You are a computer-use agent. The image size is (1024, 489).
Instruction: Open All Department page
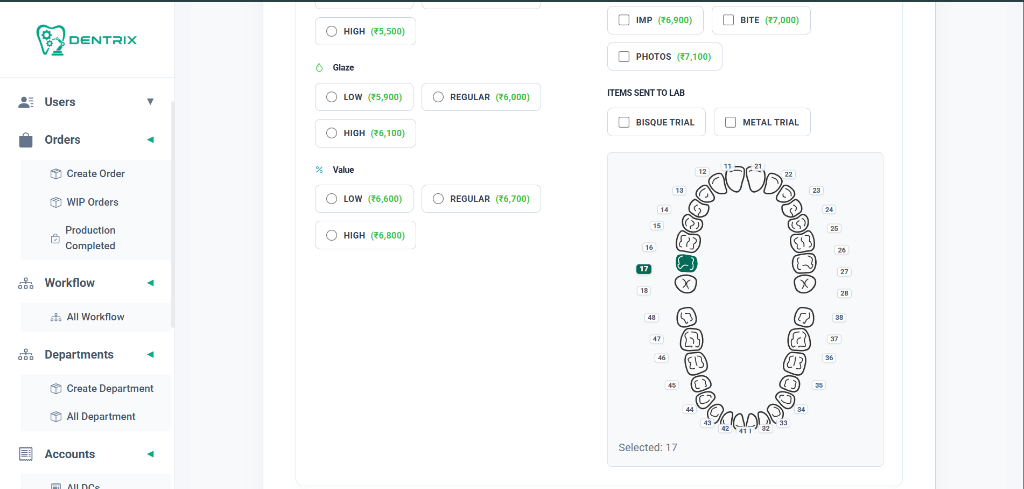[x=101, y=417]
